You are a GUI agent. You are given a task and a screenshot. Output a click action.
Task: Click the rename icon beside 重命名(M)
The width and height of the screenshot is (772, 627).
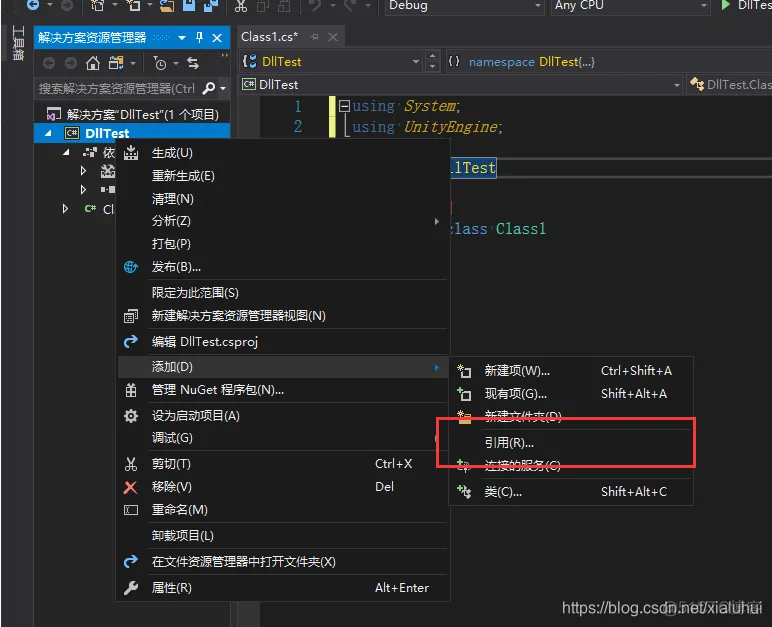click(x=130, y=510)
